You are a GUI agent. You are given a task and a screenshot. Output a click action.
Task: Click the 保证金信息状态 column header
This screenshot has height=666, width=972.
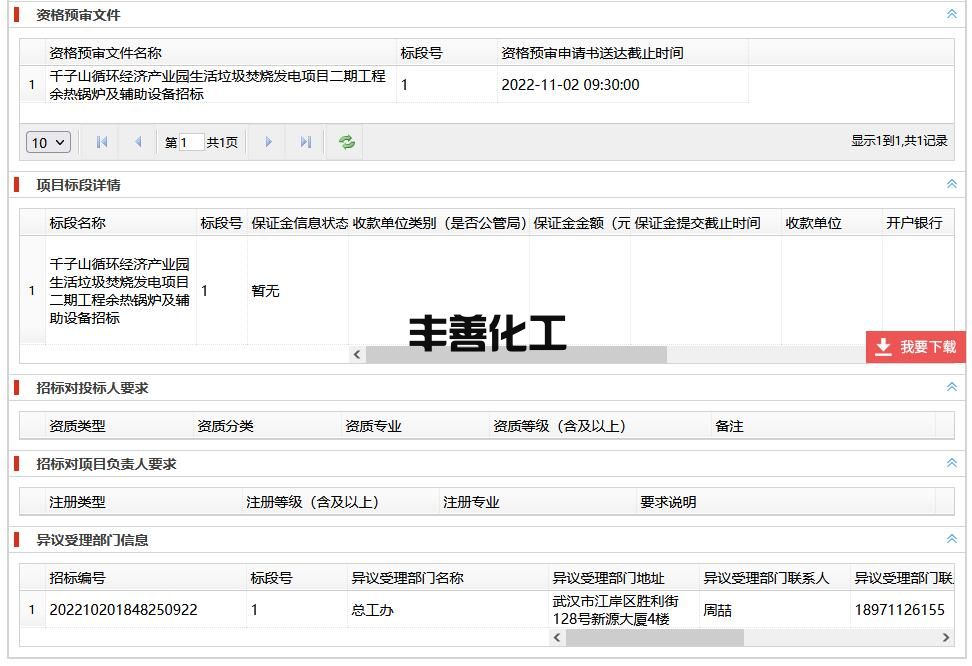pos(299,223)
